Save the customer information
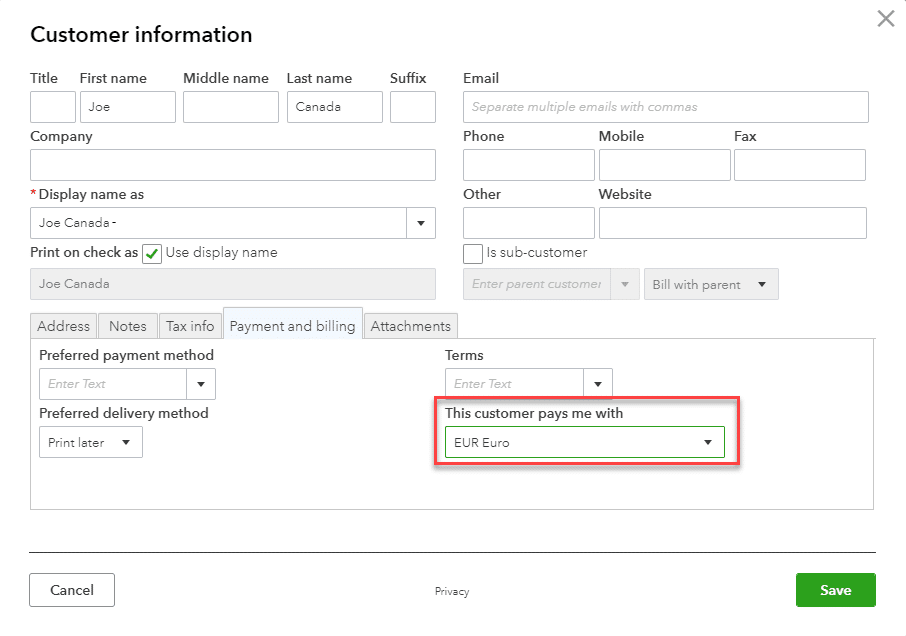906x636 pixels. [x=835, y=590]
